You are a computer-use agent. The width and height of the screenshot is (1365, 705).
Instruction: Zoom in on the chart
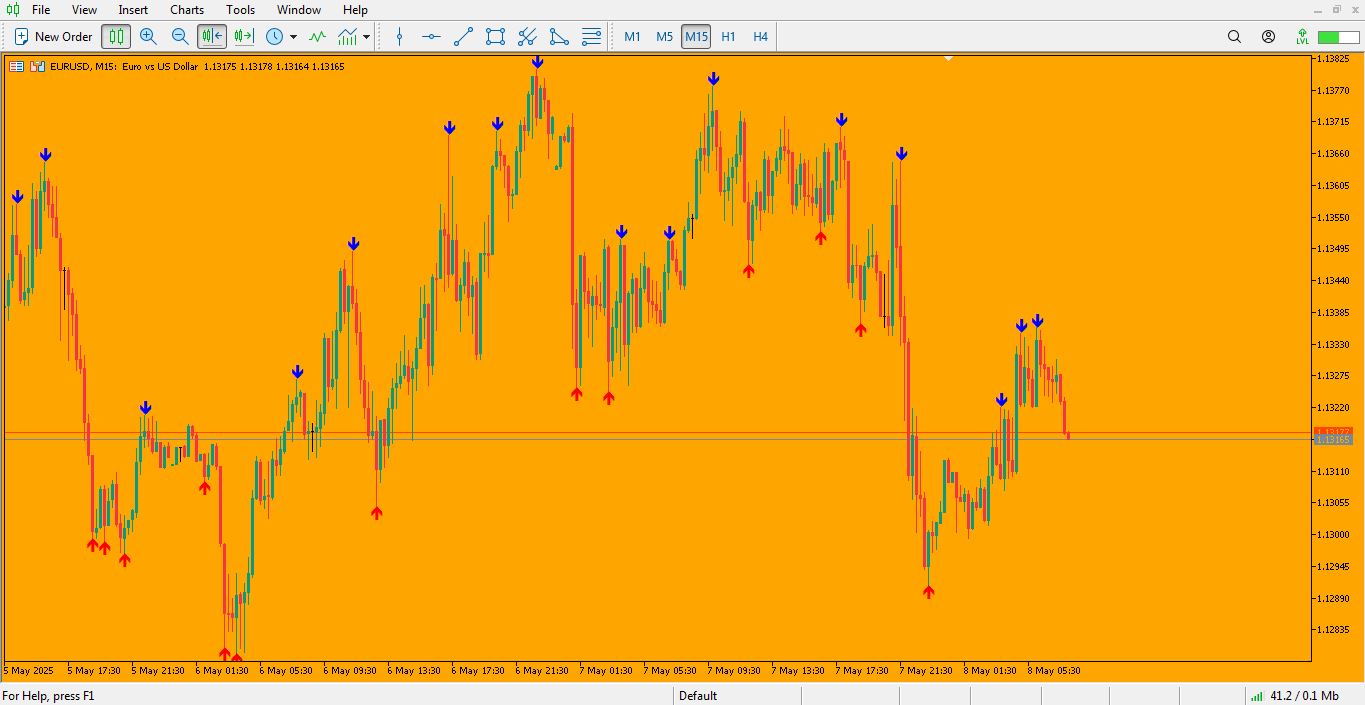coord(148,37)
